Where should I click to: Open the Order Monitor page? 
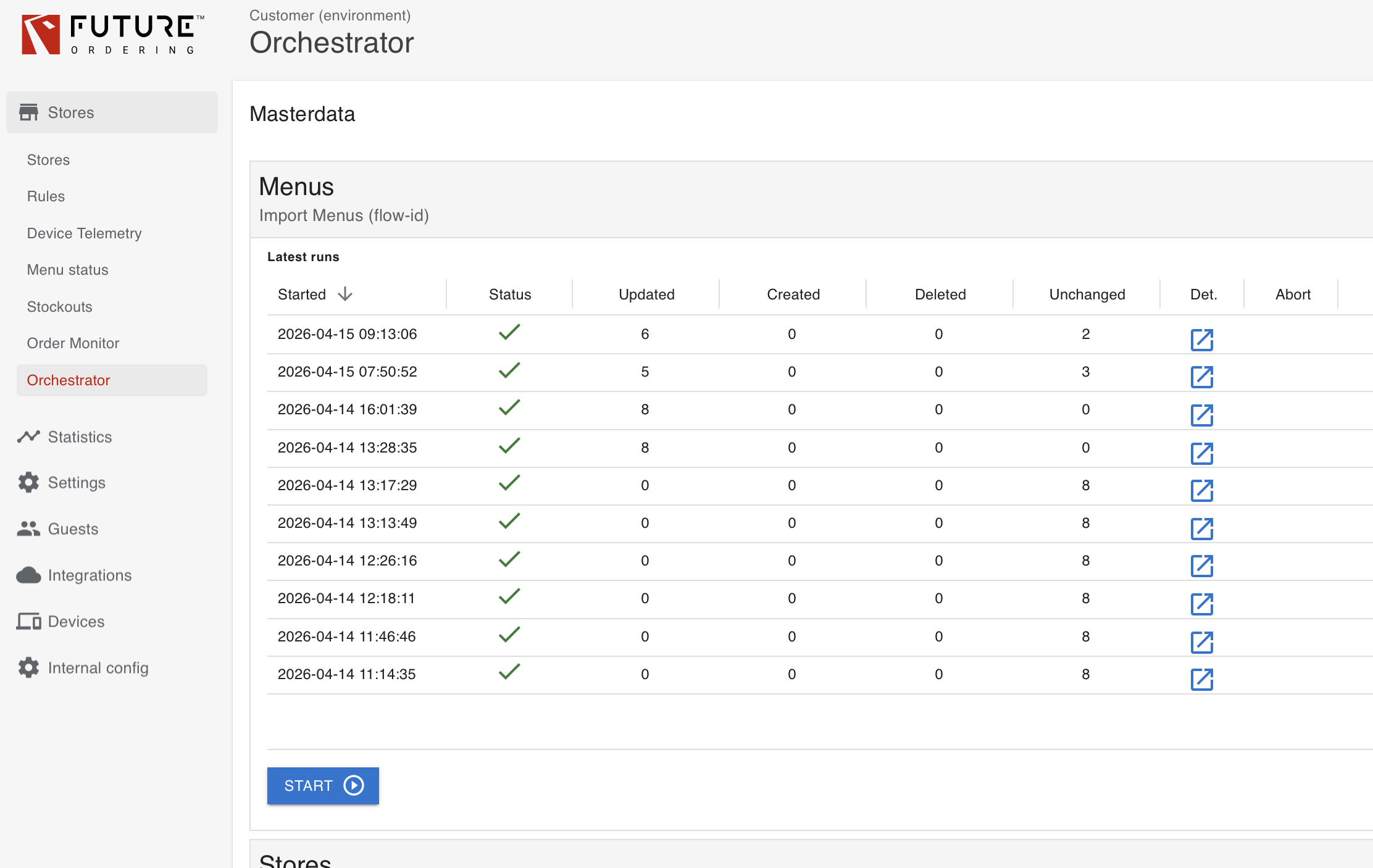coord(73,343)
